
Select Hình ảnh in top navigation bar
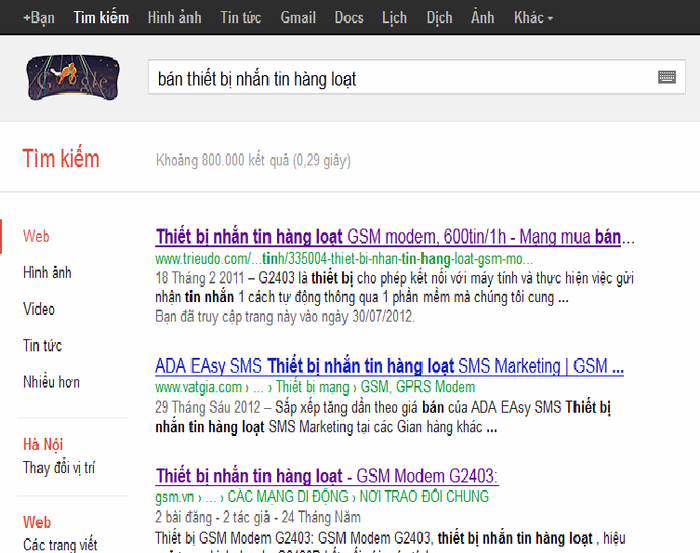[174, 18]
